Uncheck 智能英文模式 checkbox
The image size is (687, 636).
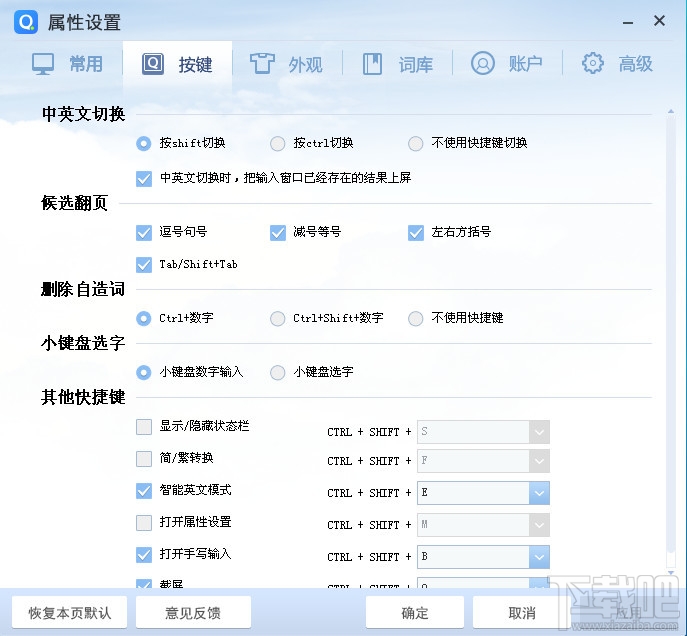click(x=144, y=491)
